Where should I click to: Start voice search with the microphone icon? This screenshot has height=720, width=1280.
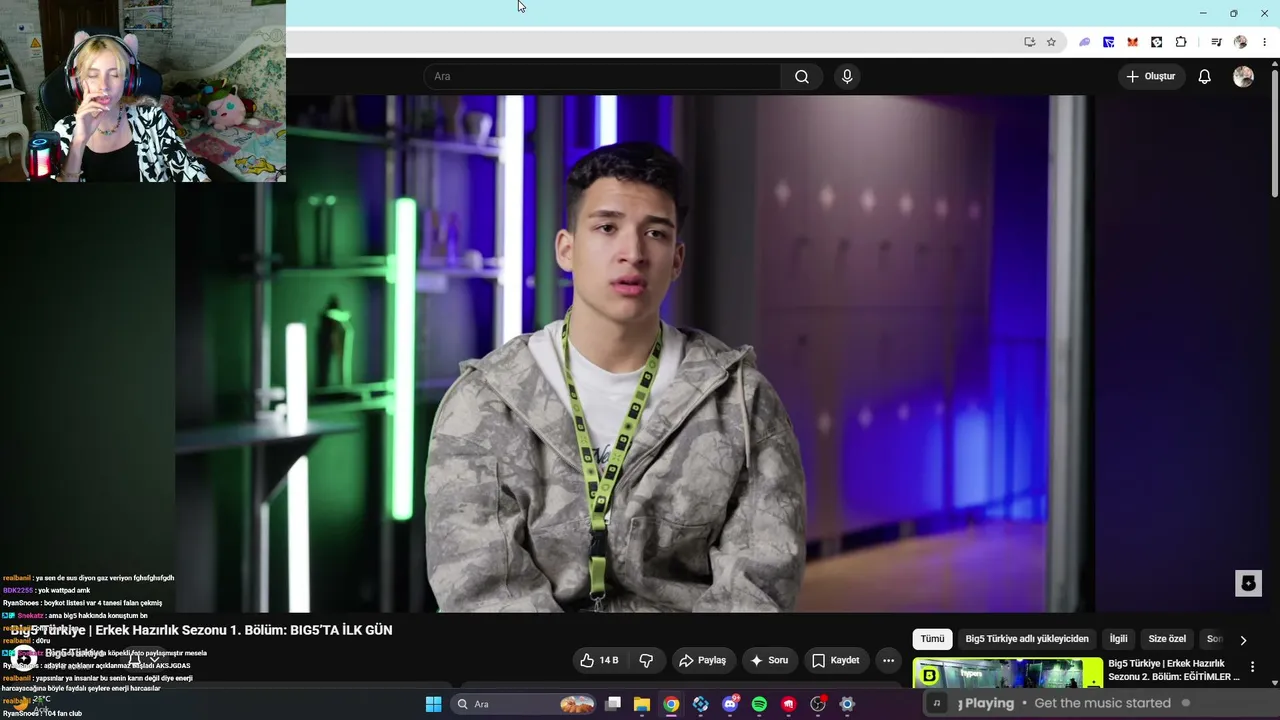847,77
